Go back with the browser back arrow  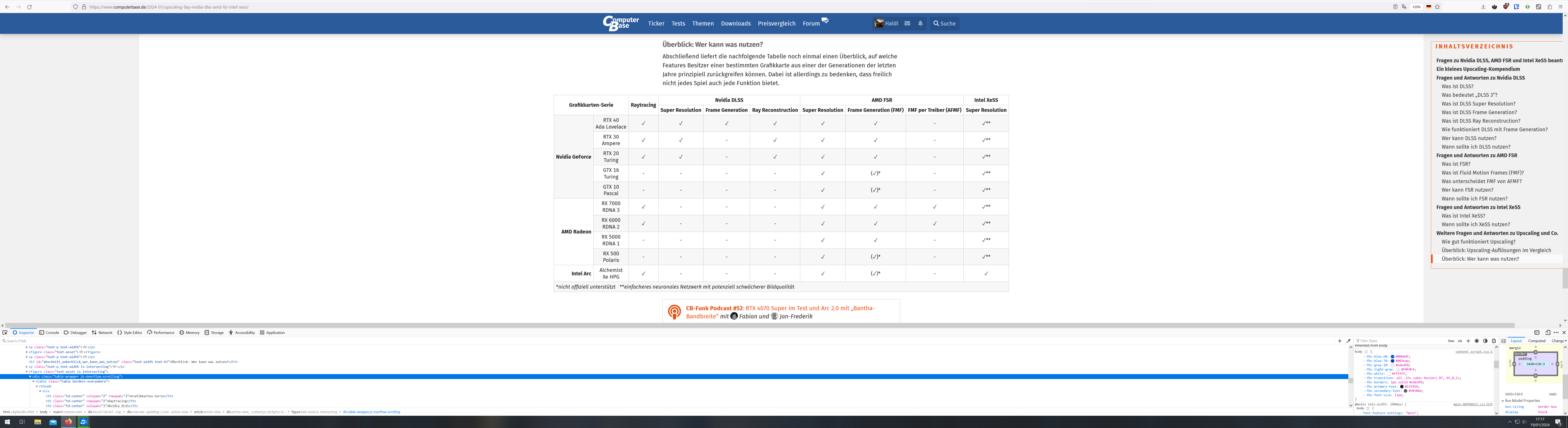pos(7,7)
